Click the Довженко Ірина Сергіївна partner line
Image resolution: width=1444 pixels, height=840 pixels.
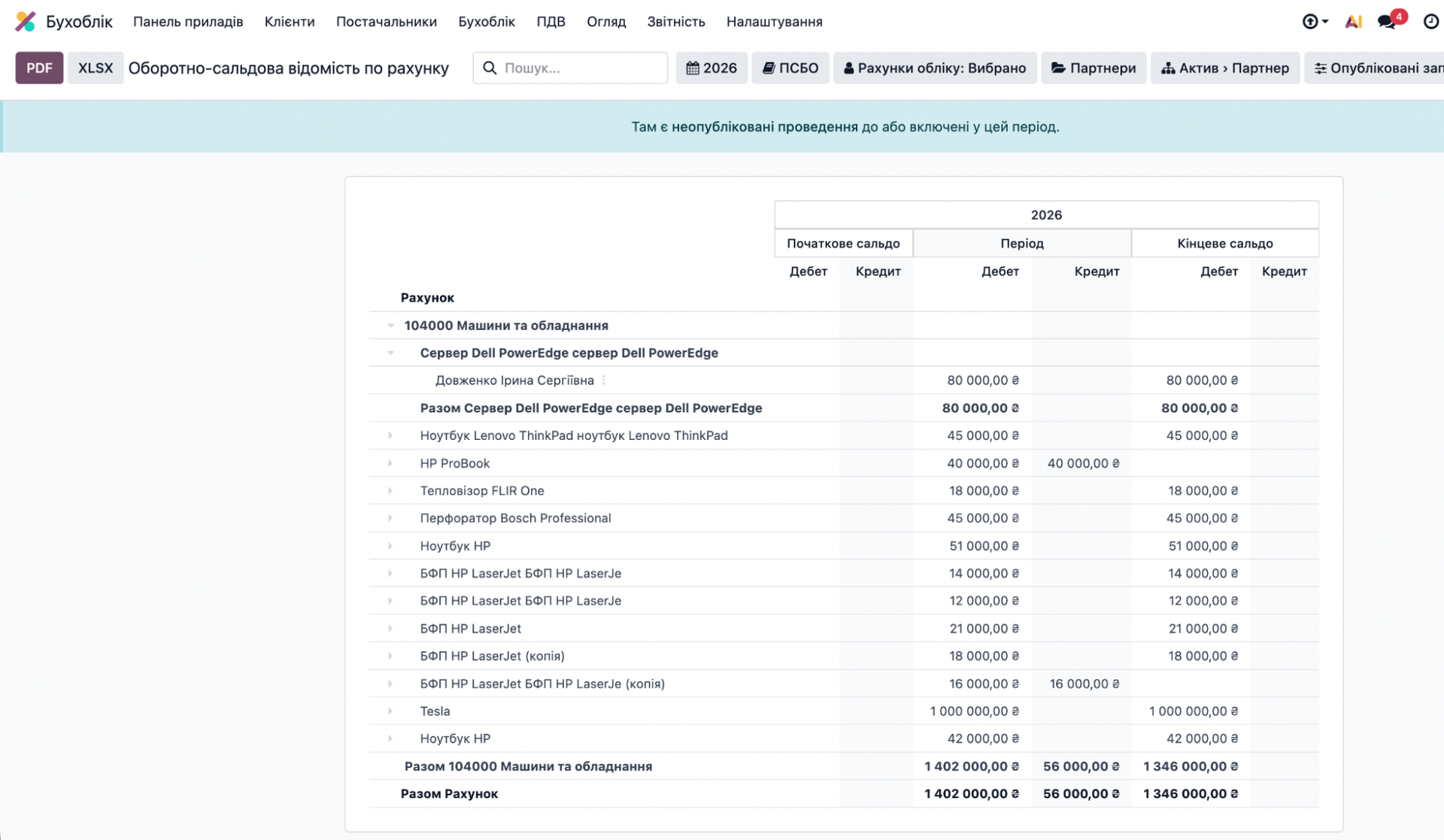tap(514, 381)
